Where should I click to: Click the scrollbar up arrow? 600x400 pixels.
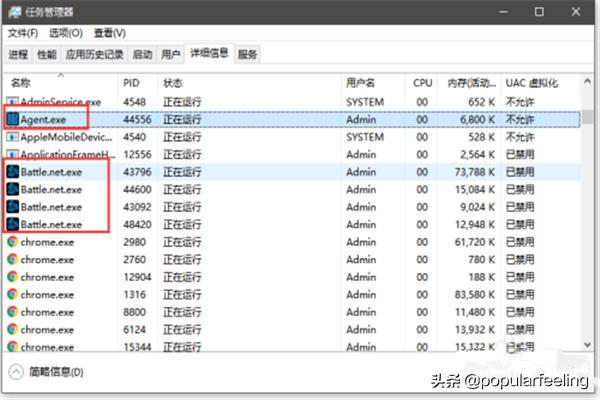coord(587,81)
